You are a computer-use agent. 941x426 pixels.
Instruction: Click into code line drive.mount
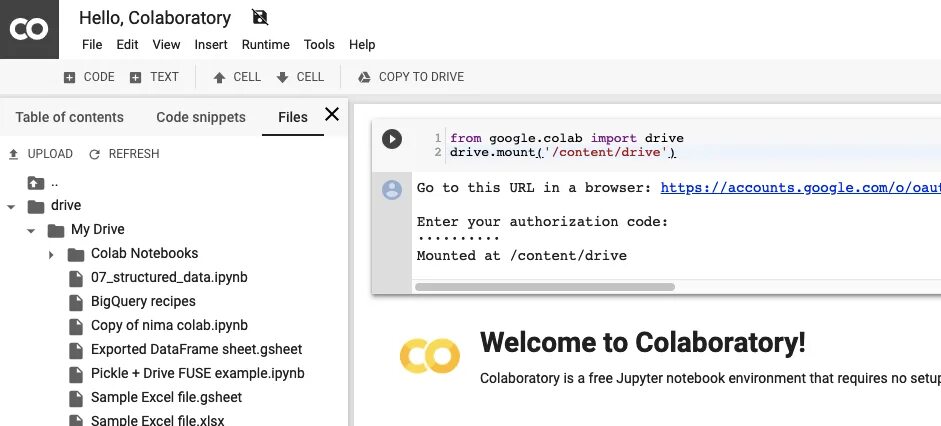[563, 152]
